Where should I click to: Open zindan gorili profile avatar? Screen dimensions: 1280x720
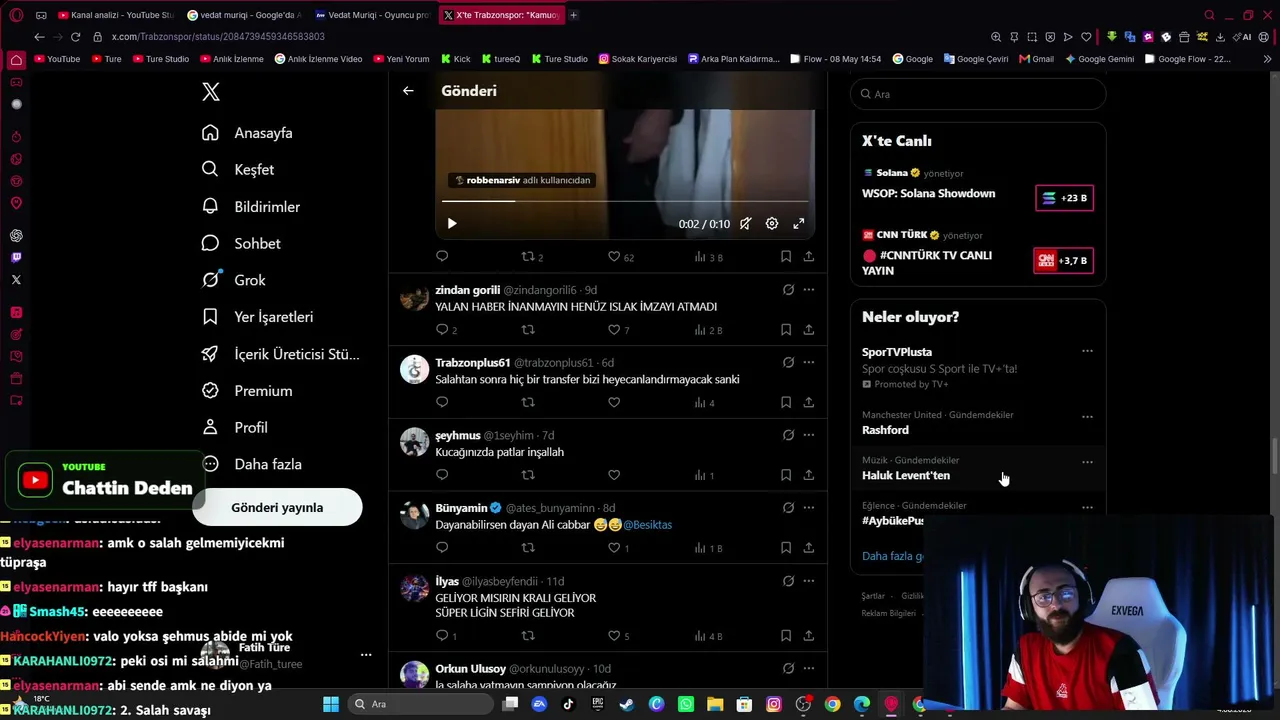point(414,297)
